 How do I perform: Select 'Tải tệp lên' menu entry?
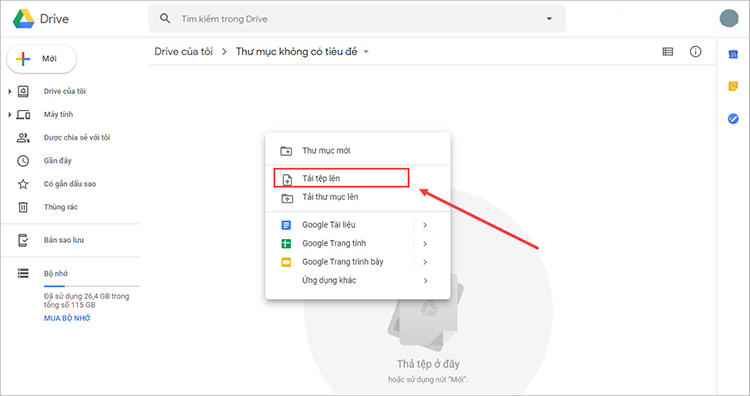[358, 178]
